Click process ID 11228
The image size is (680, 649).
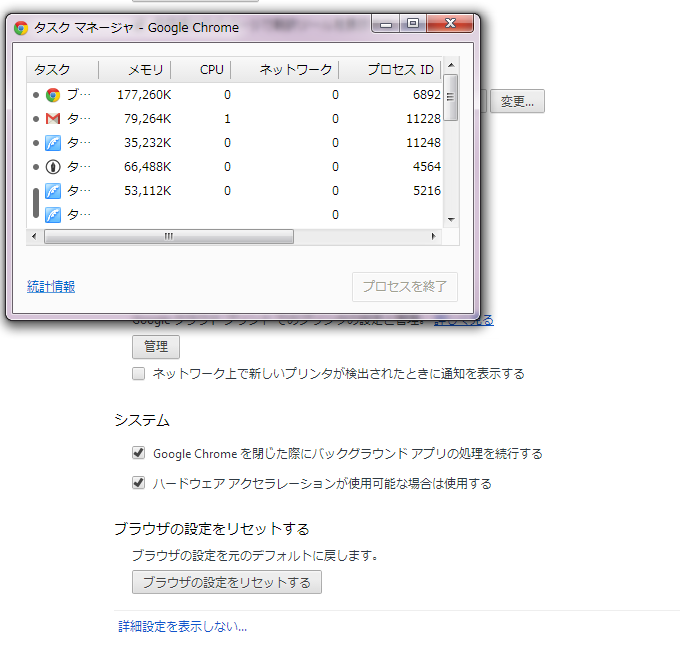pyautogui.click(x=423, y=119)
